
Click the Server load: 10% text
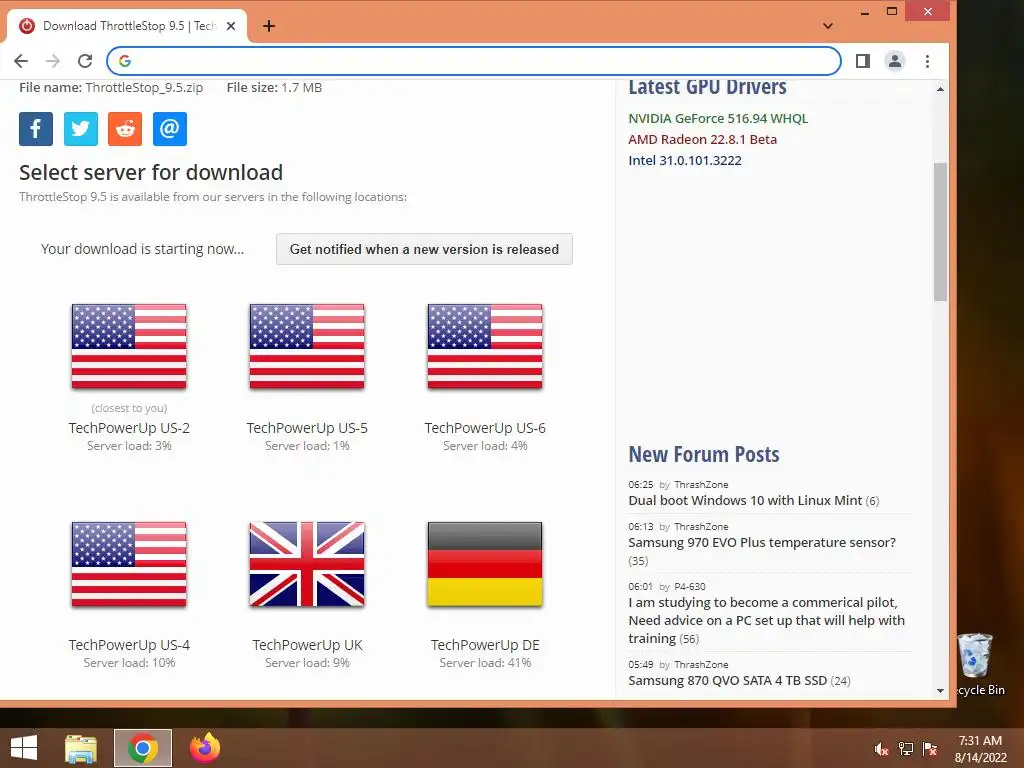(x=129, y=663)
